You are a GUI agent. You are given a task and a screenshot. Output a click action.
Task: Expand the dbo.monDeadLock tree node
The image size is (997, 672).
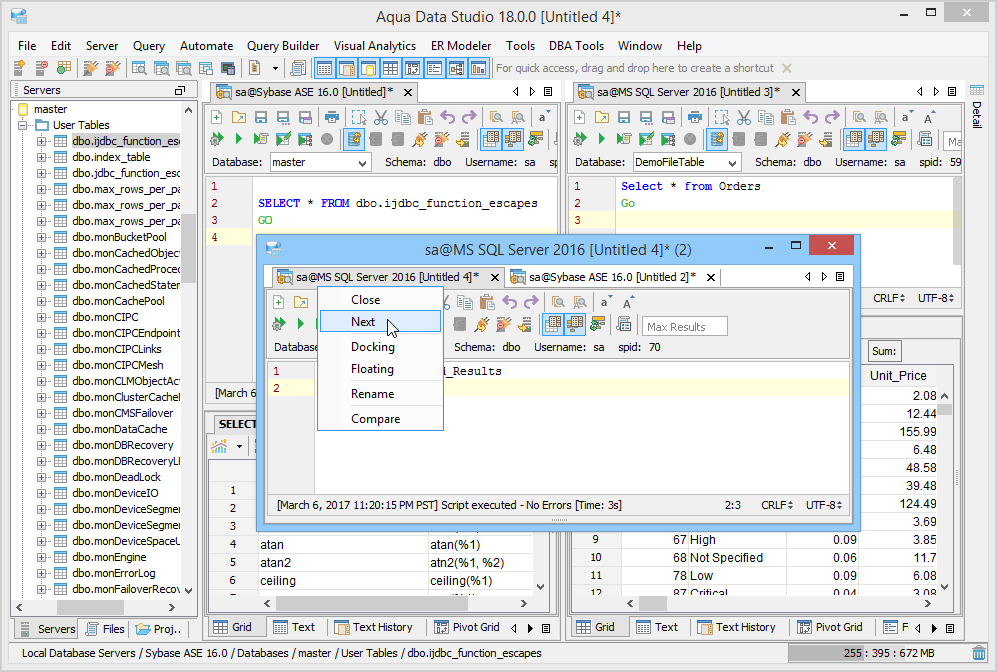(x=41, y=477)
